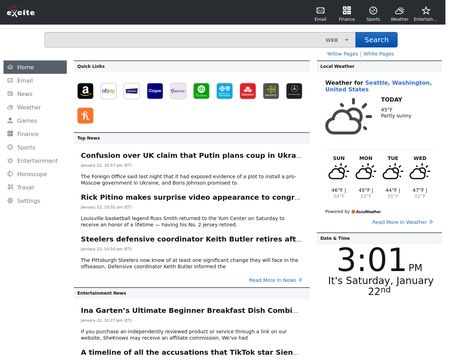
Task: Open the Email icon in the header bar
Action: (x=320, y=14)
